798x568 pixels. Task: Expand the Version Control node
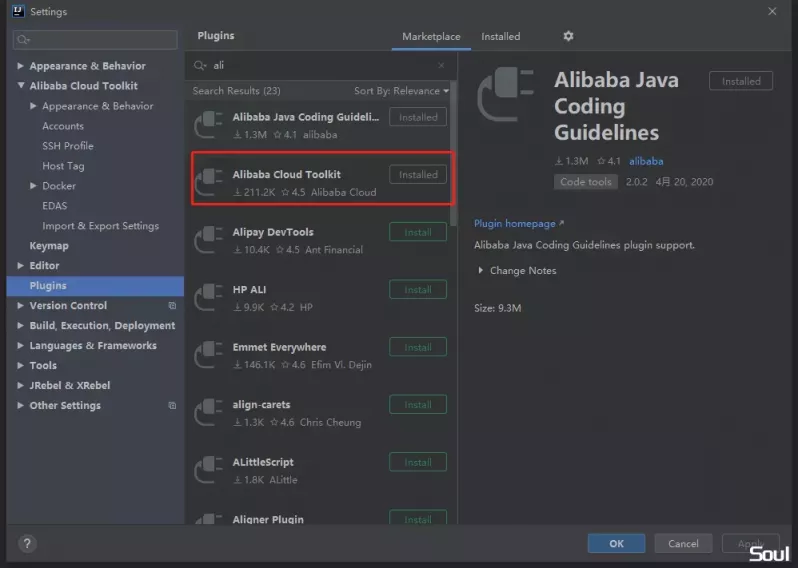point(20,305)
